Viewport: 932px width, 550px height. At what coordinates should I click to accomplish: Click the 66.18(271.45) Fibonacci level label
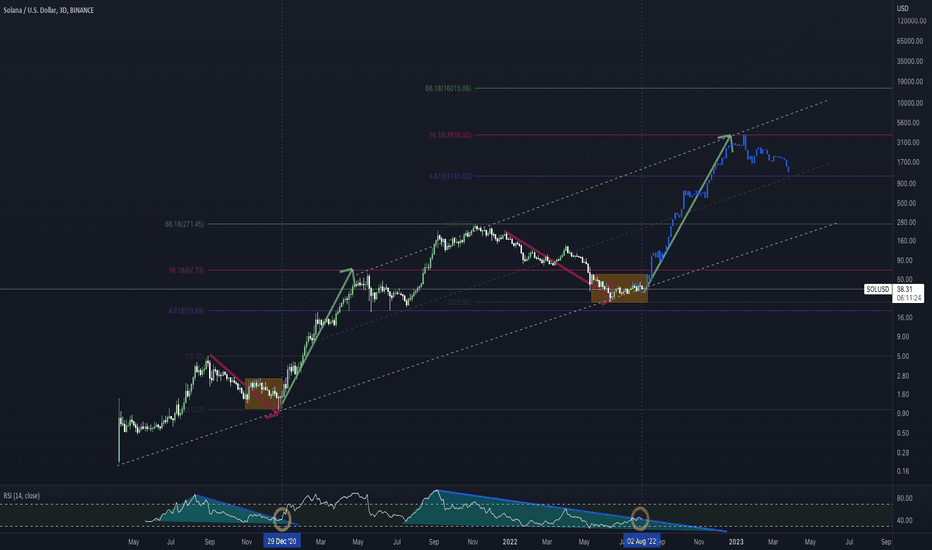coord(184,224)
